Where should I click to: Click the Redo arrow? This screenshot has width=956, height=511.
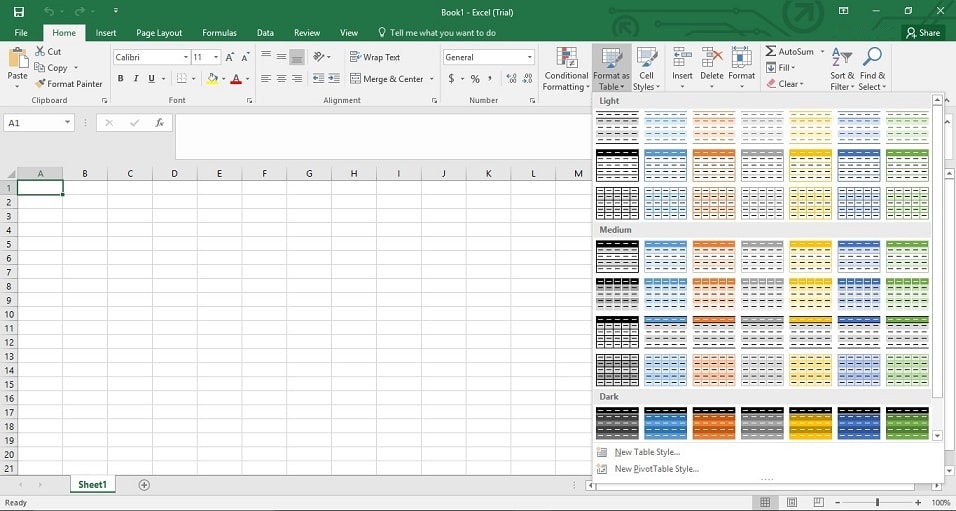(79, 12)
